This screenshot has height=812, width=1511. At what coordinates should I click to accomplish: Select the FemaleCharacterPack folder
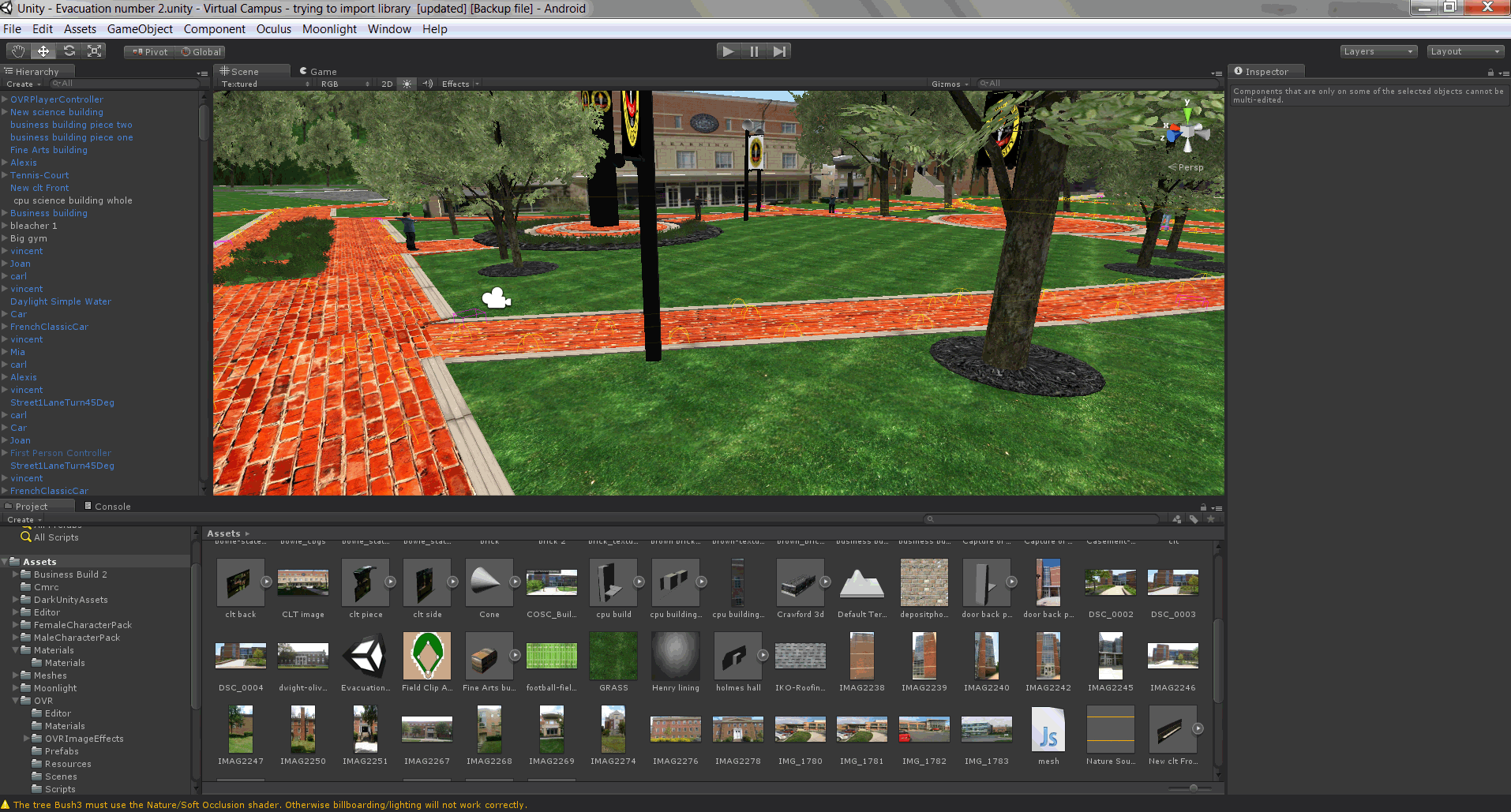pyautogui.click(x=82, y=625)
